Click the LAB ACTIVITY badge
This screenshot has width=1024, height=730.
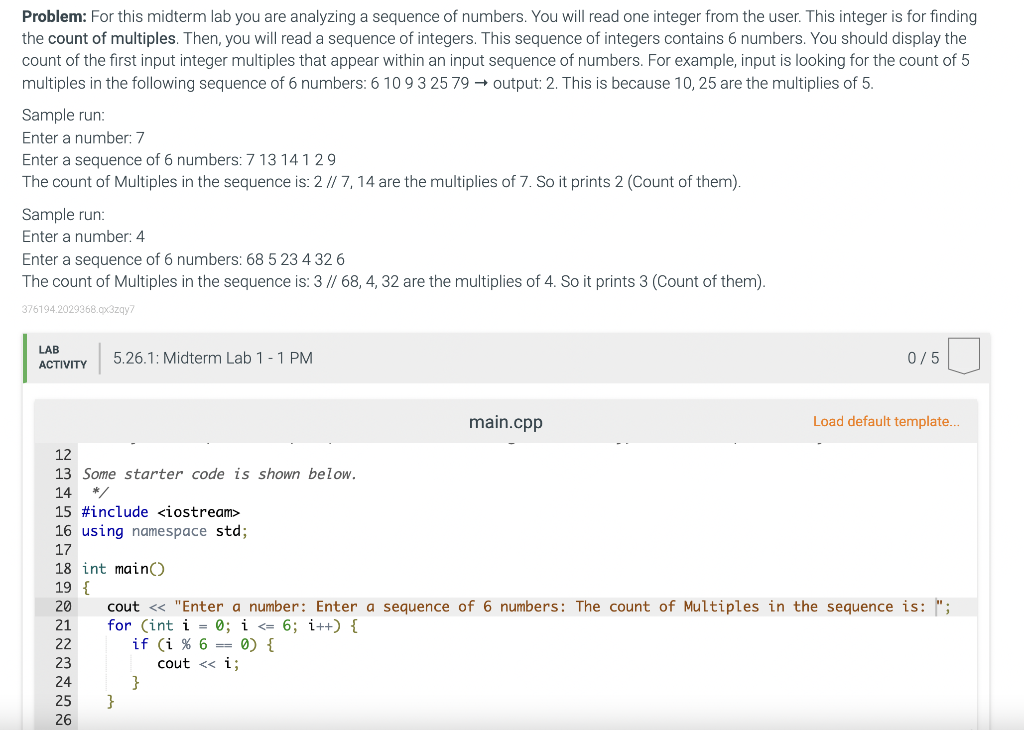[x=61, y=356]
